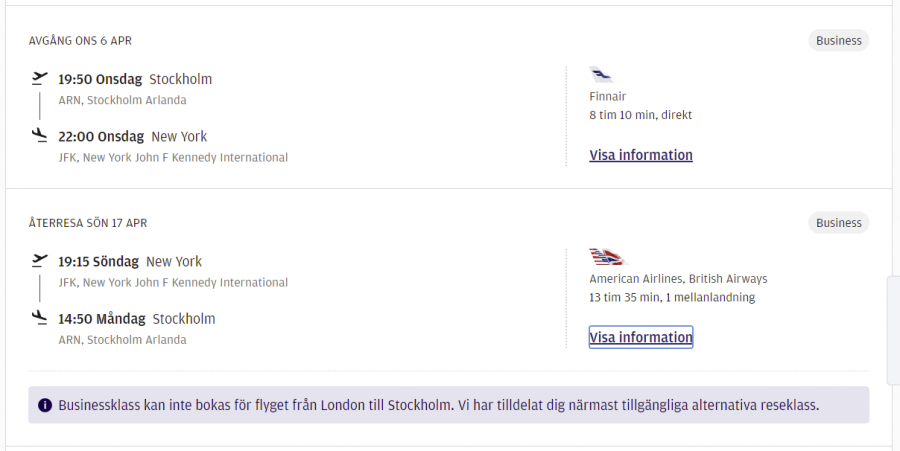Image resolution: width=900 pixels, height=451 pixels.
Task: Select the 'AVGÅNG ONS 6 APR' heading
Action: [x=80, y=41]
